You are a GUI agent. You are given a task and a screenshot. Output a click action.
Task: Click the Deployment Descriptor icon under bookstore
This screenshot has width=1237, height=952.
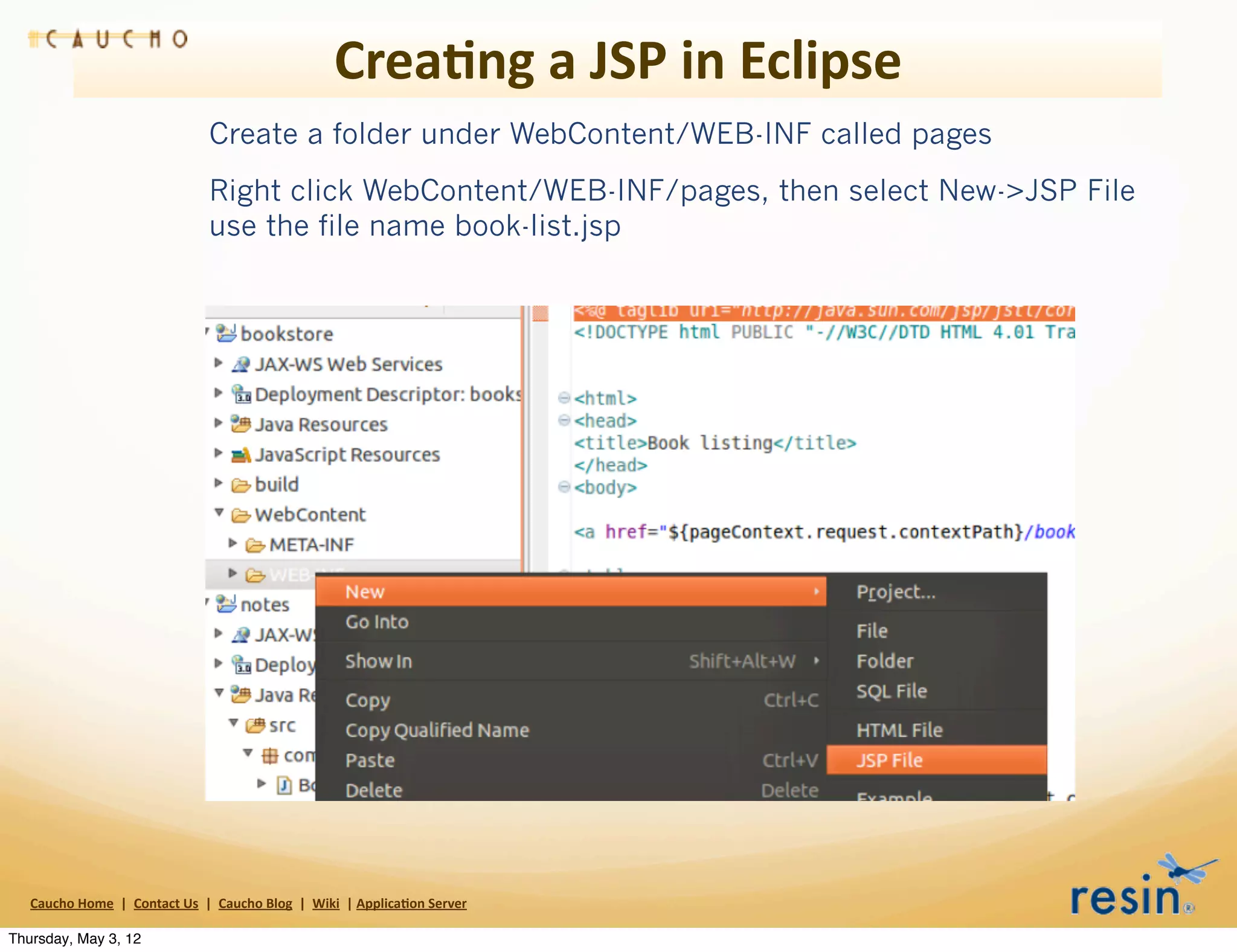pos(241,394)
